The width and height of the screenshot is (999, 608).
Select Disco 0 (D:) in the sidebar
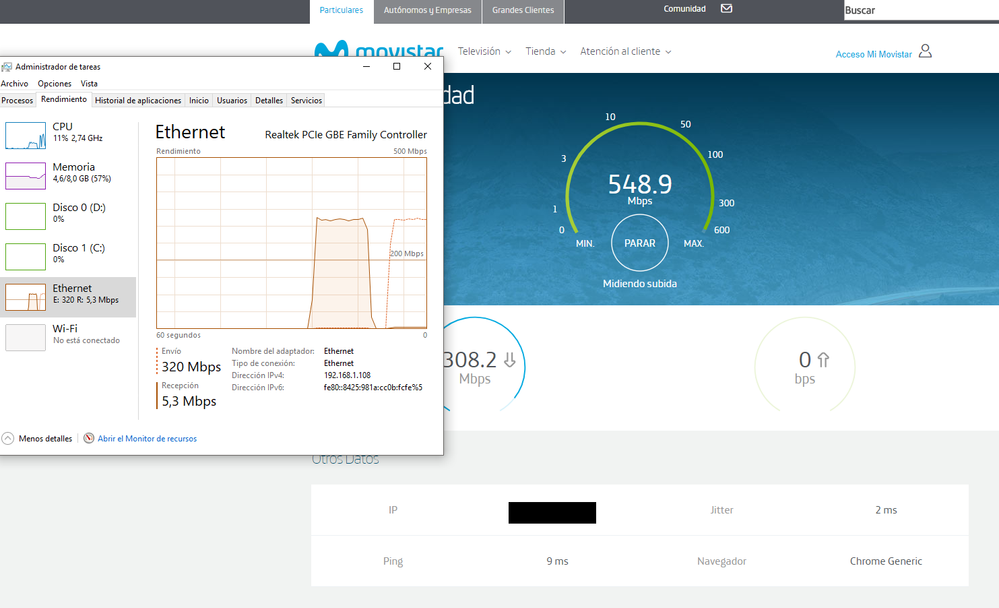60,212
